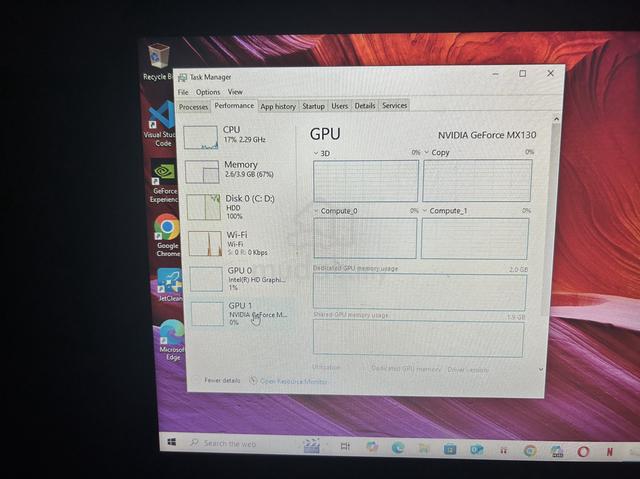640x479 pixels.
Task: Select the Performance tab
Action: (234, 106)
